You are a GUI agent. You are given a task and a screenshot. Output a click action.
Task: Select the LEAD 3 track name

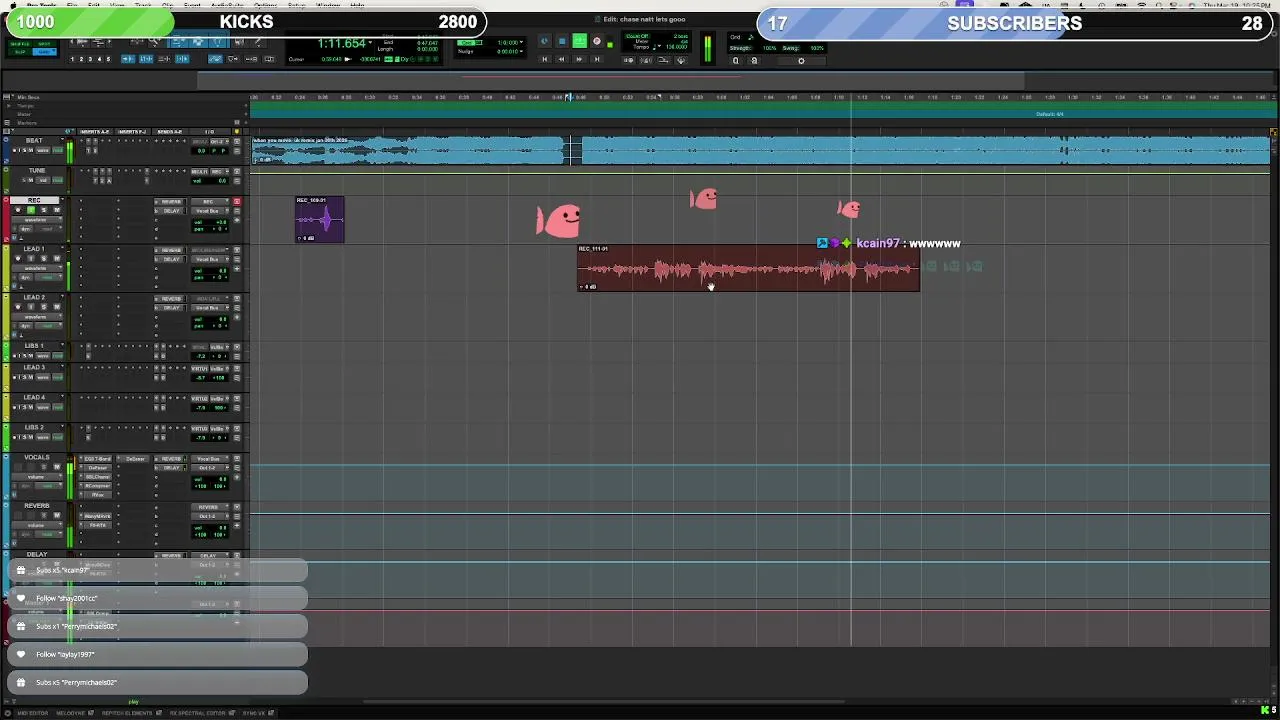[x=34, y=367]
